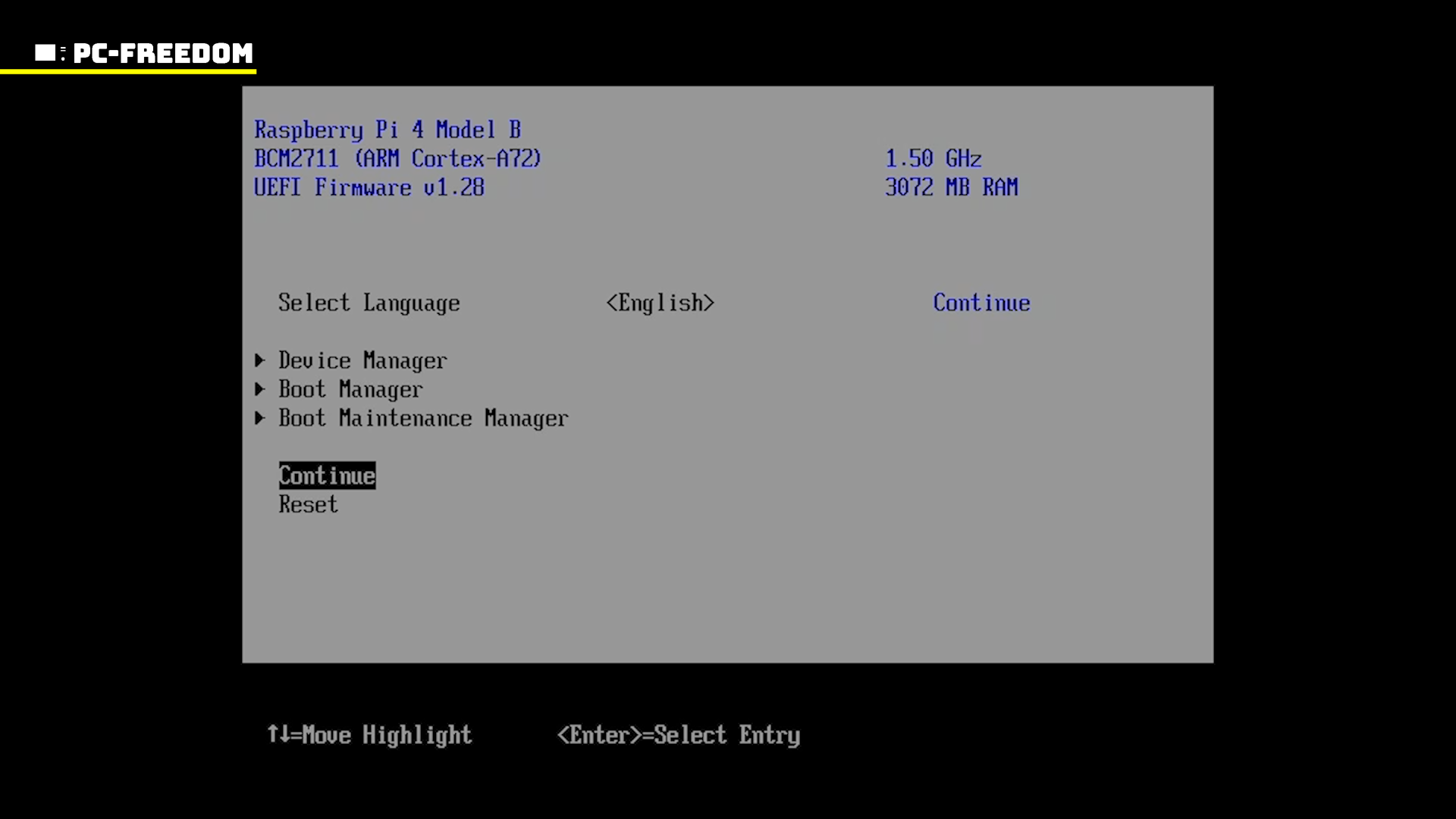Screen dimensions: 1456x819
Task: Click the UEFI Firmware v1.28 text
Action: click(369, 187)
